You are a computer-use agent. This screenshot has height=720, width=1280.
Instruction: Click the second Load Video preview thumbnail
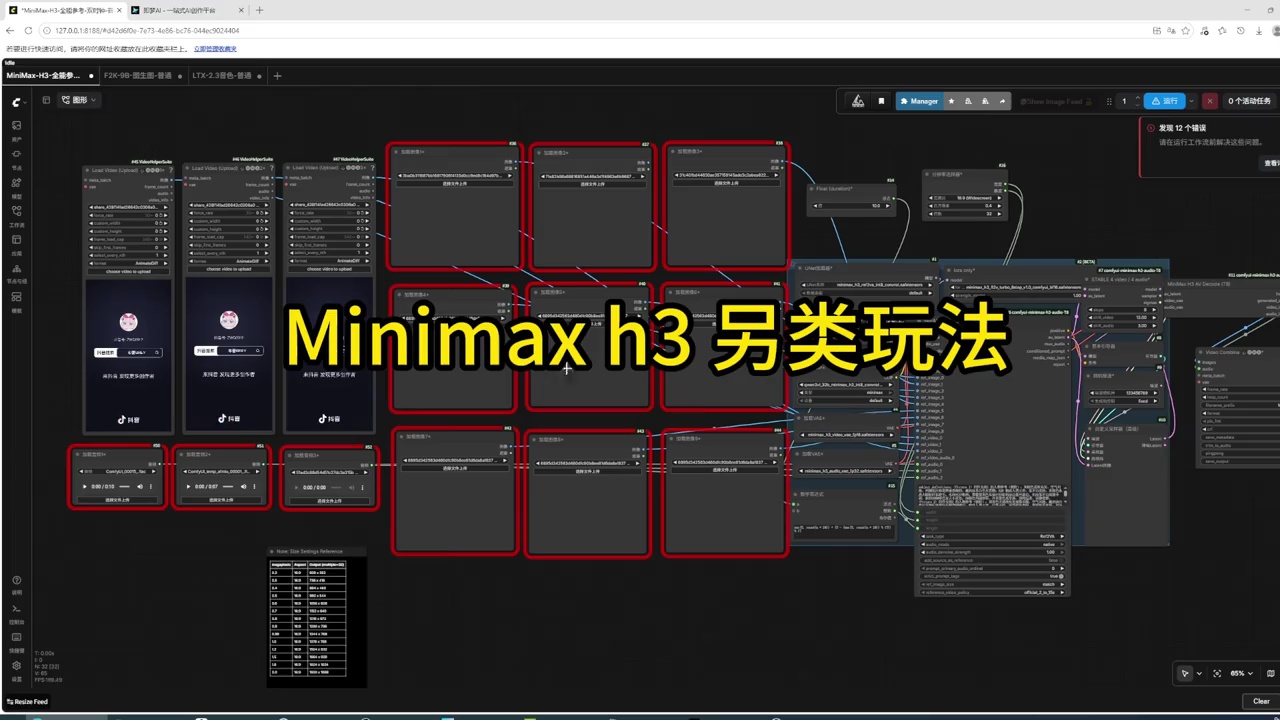227,355
